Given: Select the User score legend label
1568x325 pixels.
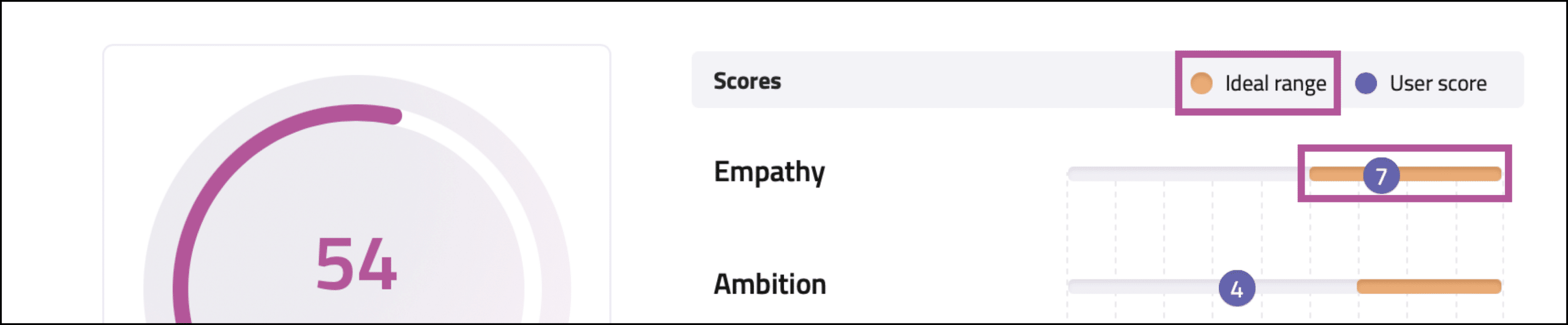Looking at the screenshot, I should 1438,83.
